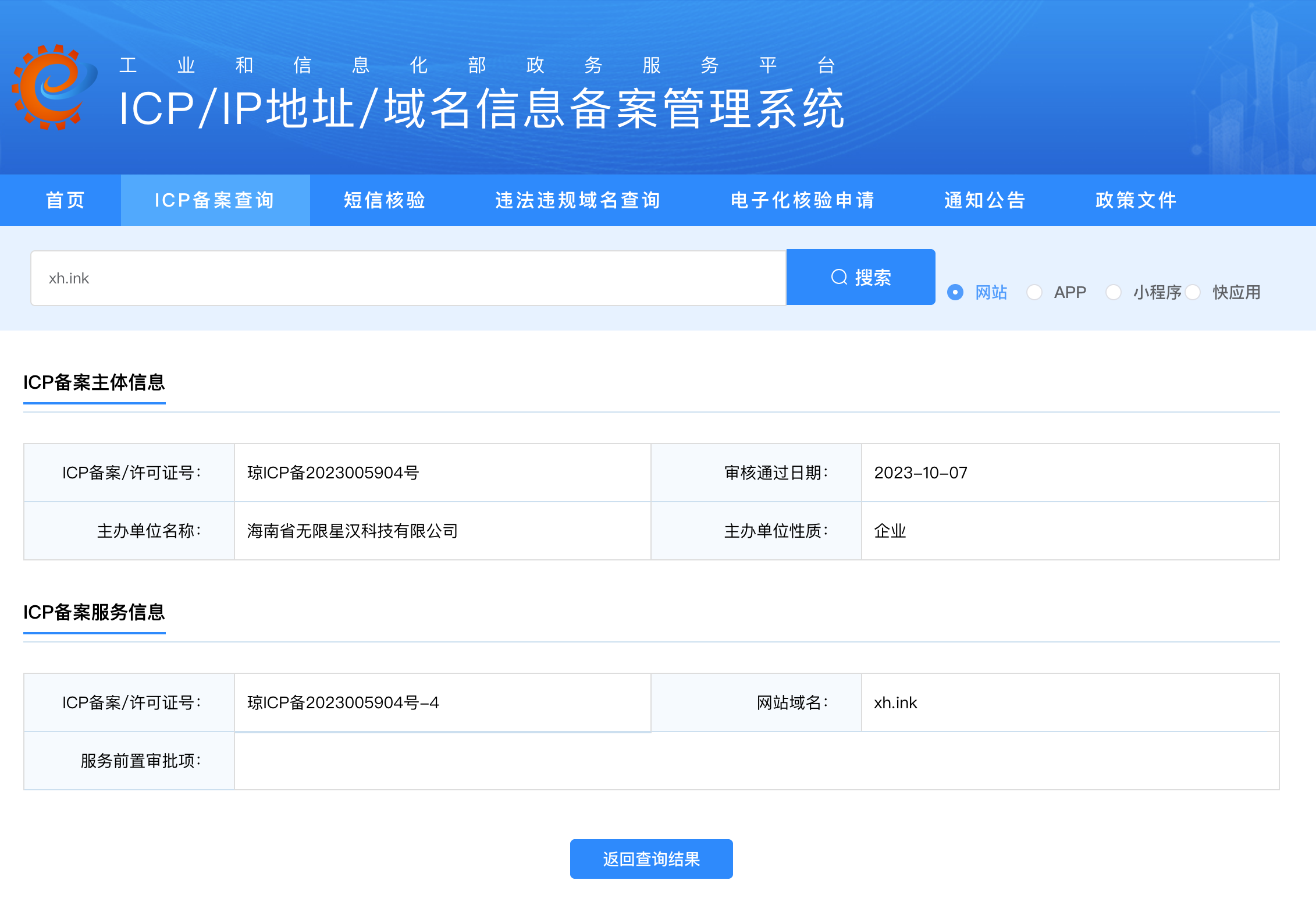Go to 短信核验 menu item
Viewport: 1316px width, 923px height.
point(385,200)
